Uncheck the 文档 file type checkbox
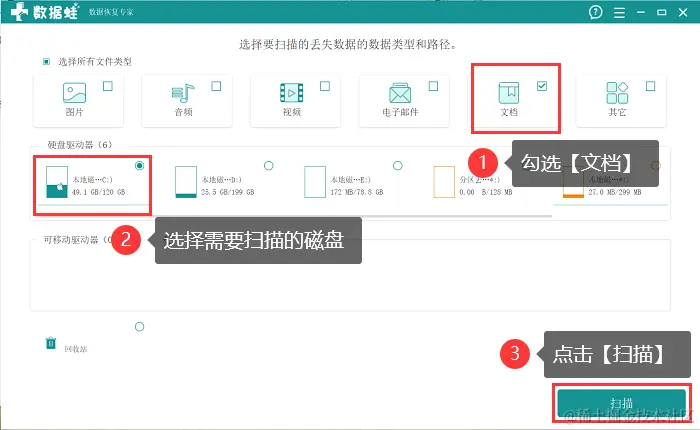This screenshot has height=430, width=700. 542,86
